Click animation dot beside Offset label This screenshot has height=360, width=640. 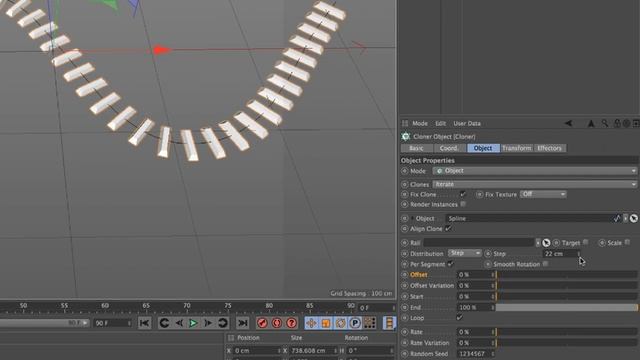(x=404, y=275)
